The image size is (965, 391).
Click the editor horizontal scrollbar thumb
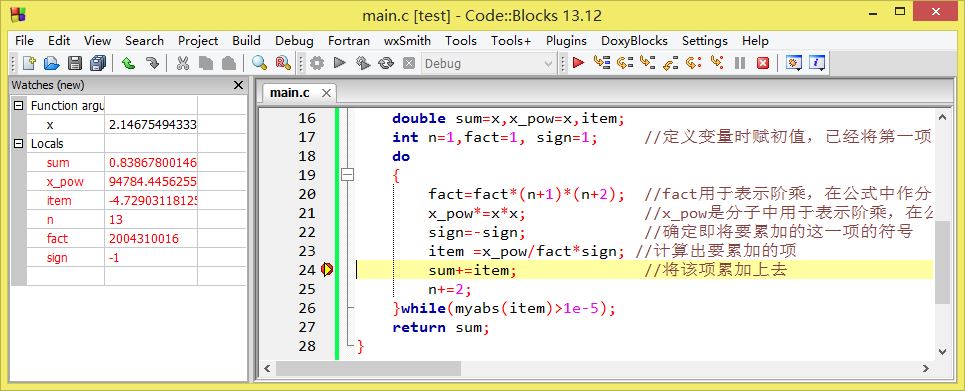(x=368, y=368)
